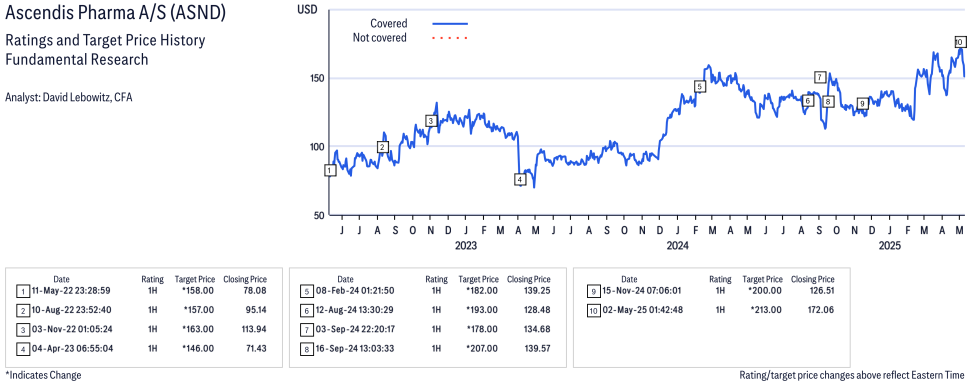Click closing price '139.25'
This screenshot has width=975, height=382.
pyautogui.click(x=537, y=291)
